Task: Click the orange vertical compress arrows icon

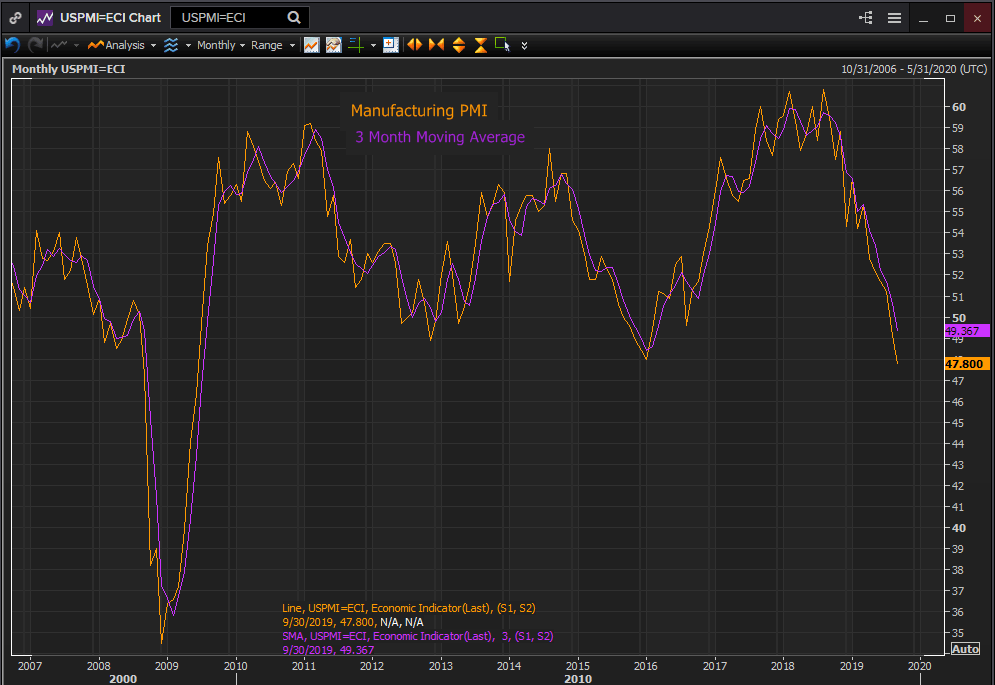Action: [481, 45]
